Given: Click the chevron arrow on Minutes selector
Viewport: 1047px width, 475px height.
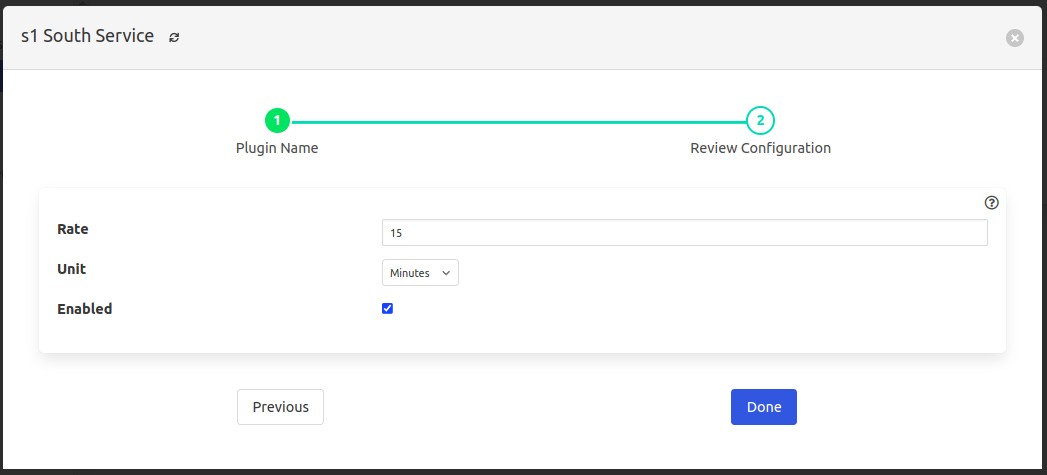Looking at the screenshot, I should point(446,272).
